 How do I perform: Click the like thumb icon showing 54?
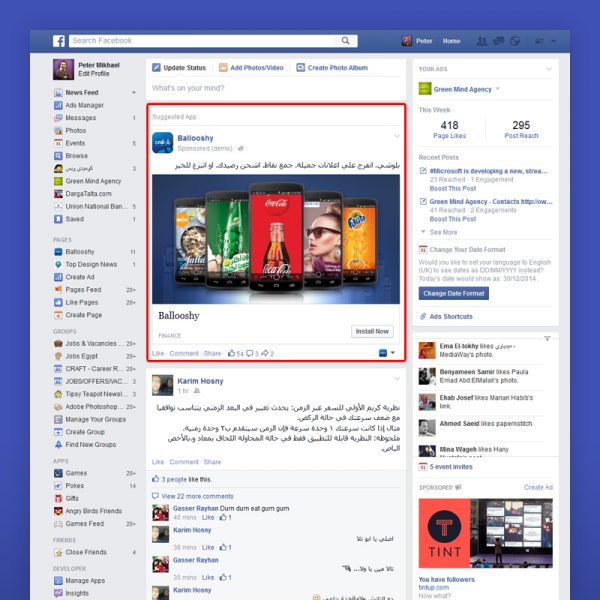pos(232,353)
